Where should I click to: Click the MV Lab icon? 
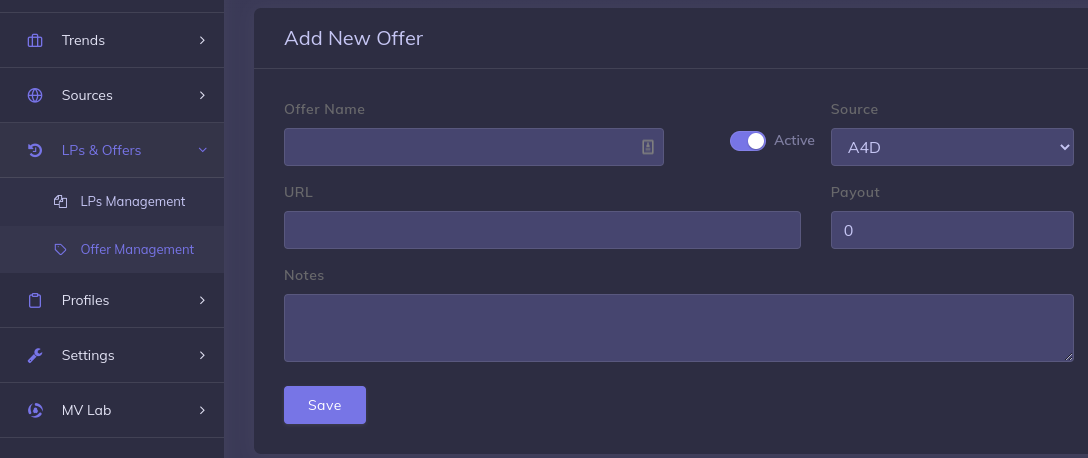point(35,410)
